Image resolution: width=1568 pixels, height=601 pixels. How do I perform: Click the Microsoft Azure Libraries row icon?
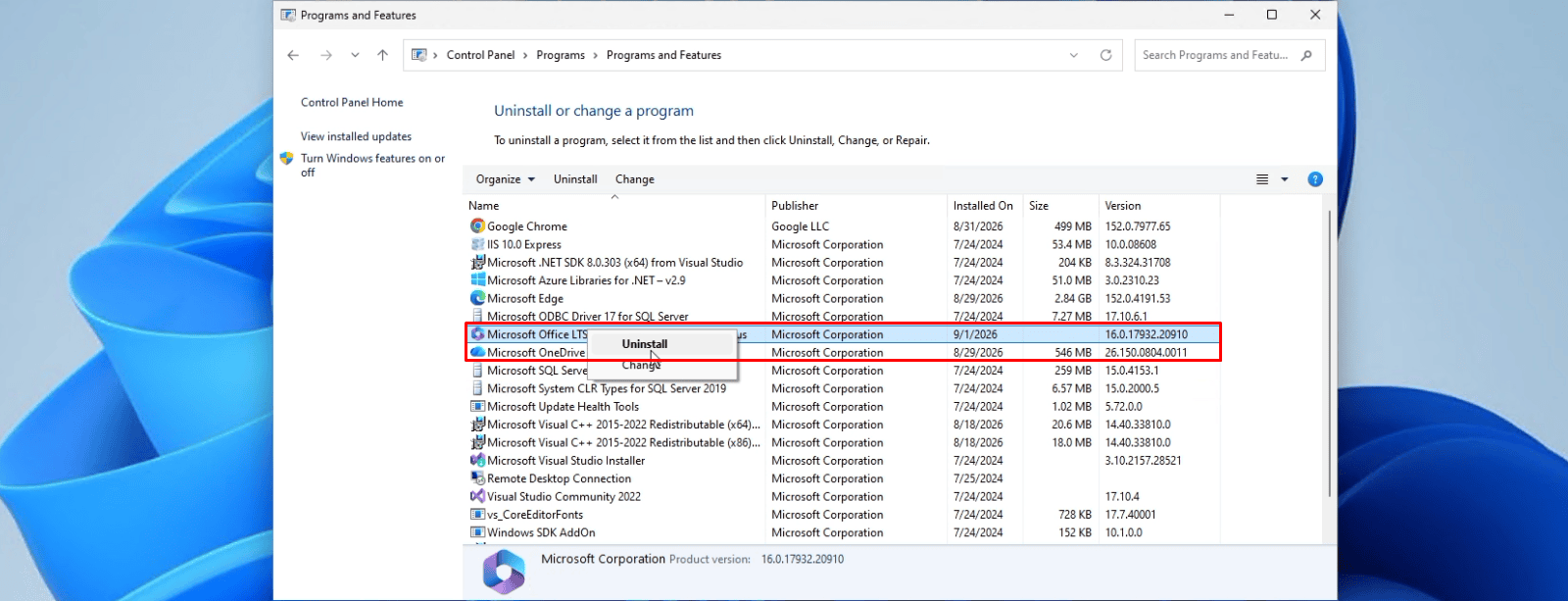477,280
